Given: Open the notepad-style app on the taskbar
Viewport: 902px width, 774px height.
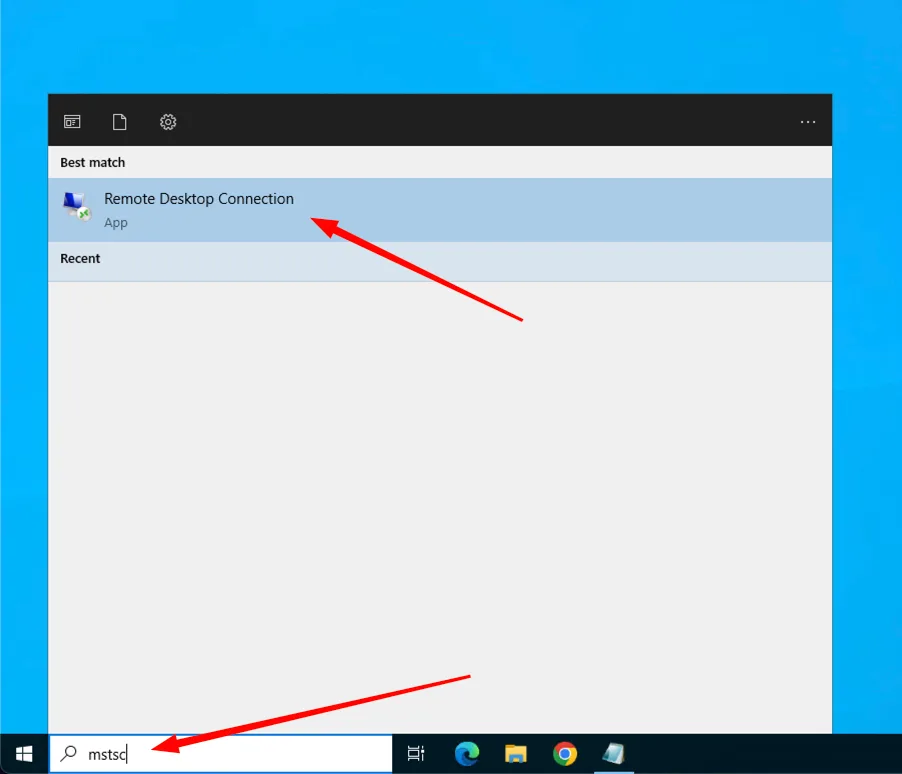Looking at the screenshot, I should click(x=613, y=754).
